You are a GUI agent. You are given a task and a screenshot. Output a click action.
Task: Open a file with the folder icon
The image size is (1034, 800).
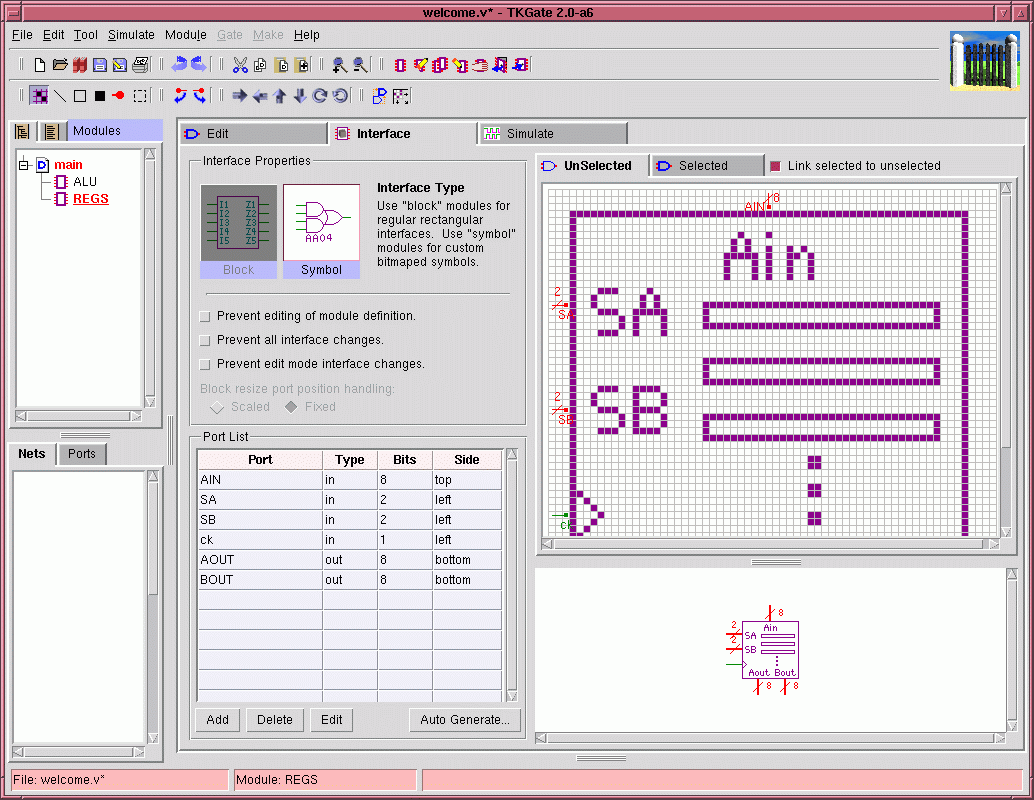tap(60, 65)
